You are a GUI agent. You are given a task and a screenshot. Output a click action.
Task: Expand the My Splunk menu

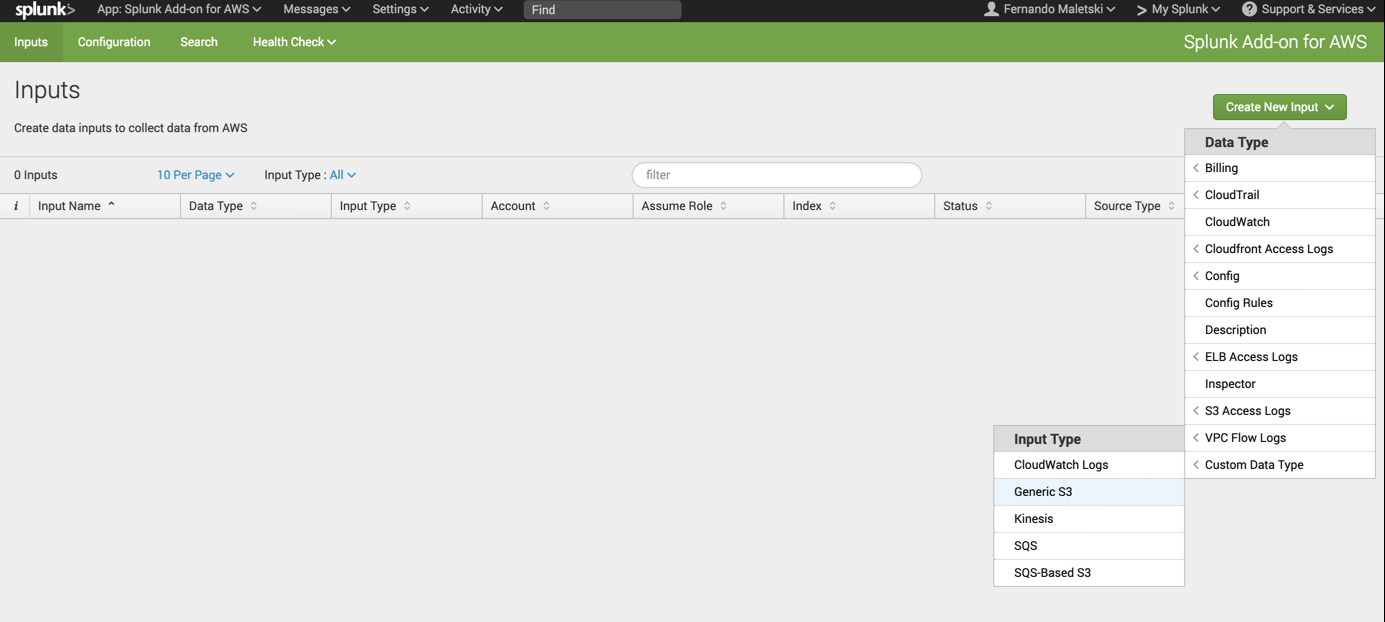click(1178, 9)
